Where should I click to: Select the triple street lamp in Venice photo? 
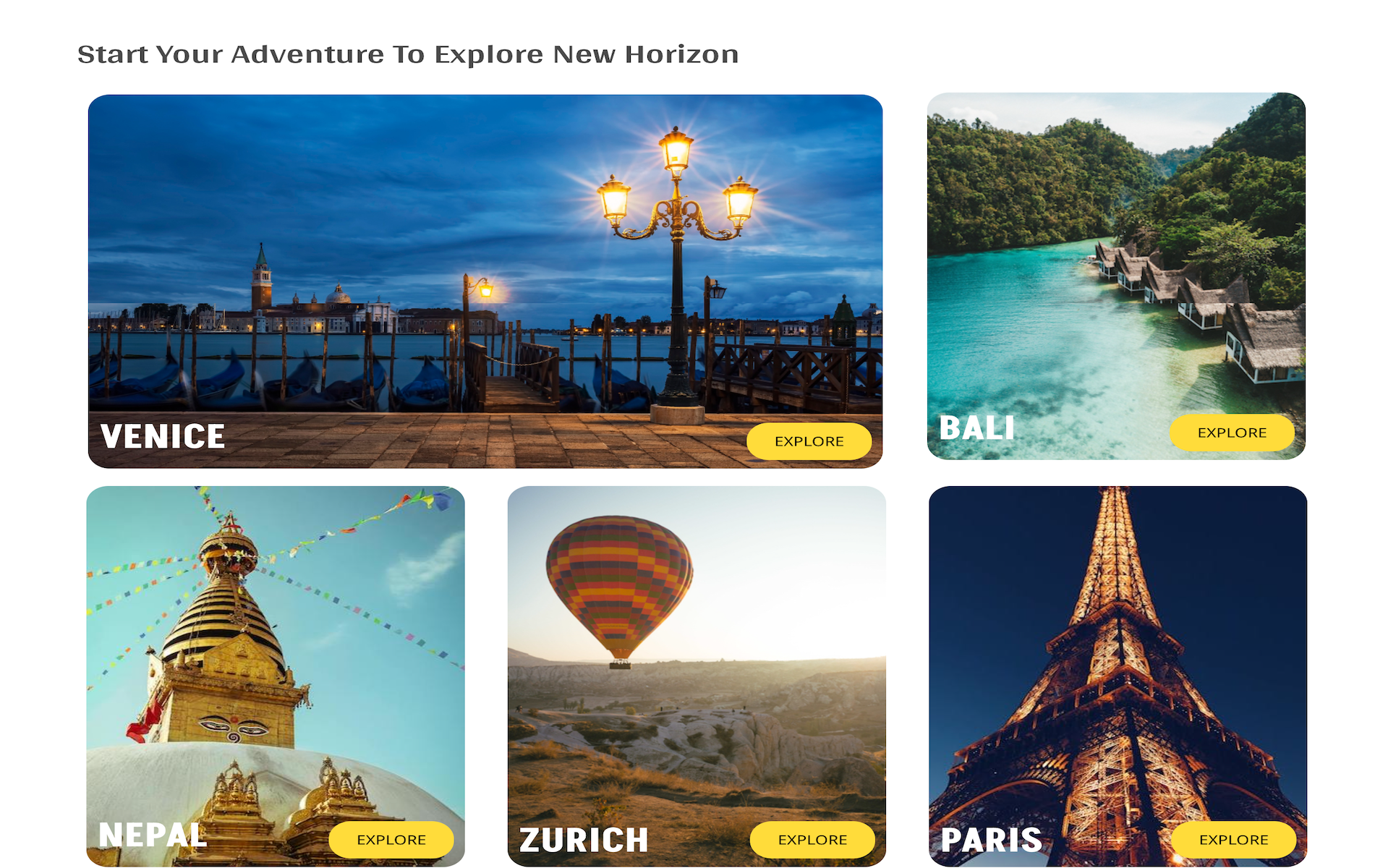(x=677, y=268)
